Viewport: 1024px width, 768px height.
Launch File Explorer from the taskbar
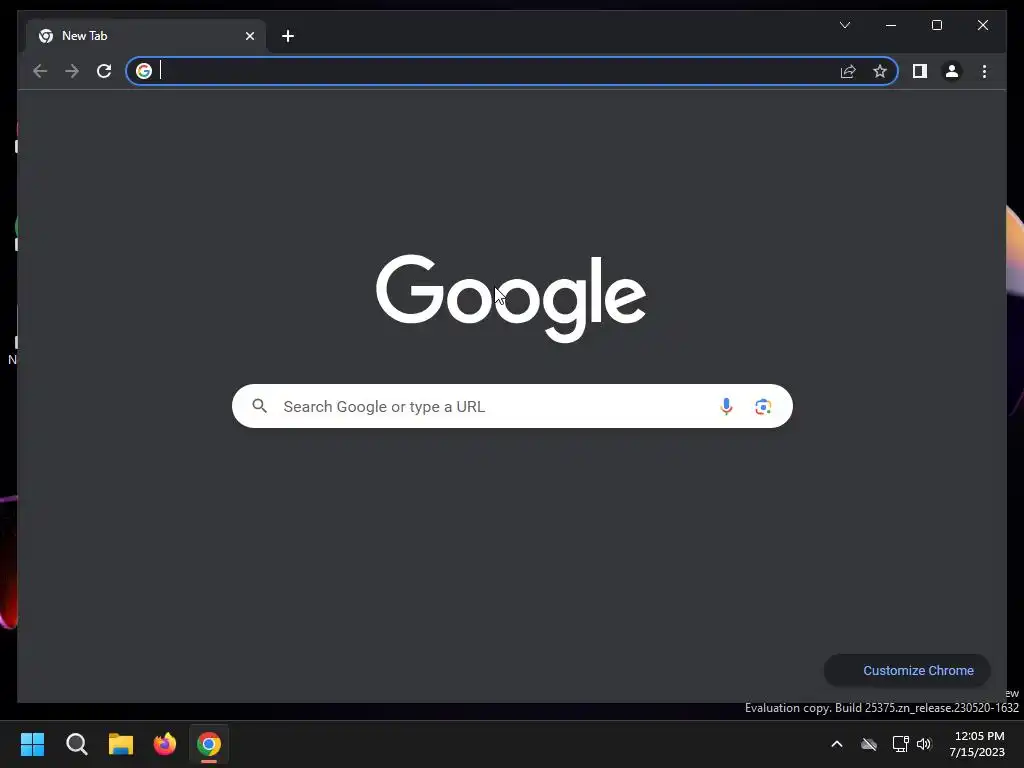pos(121,744)
